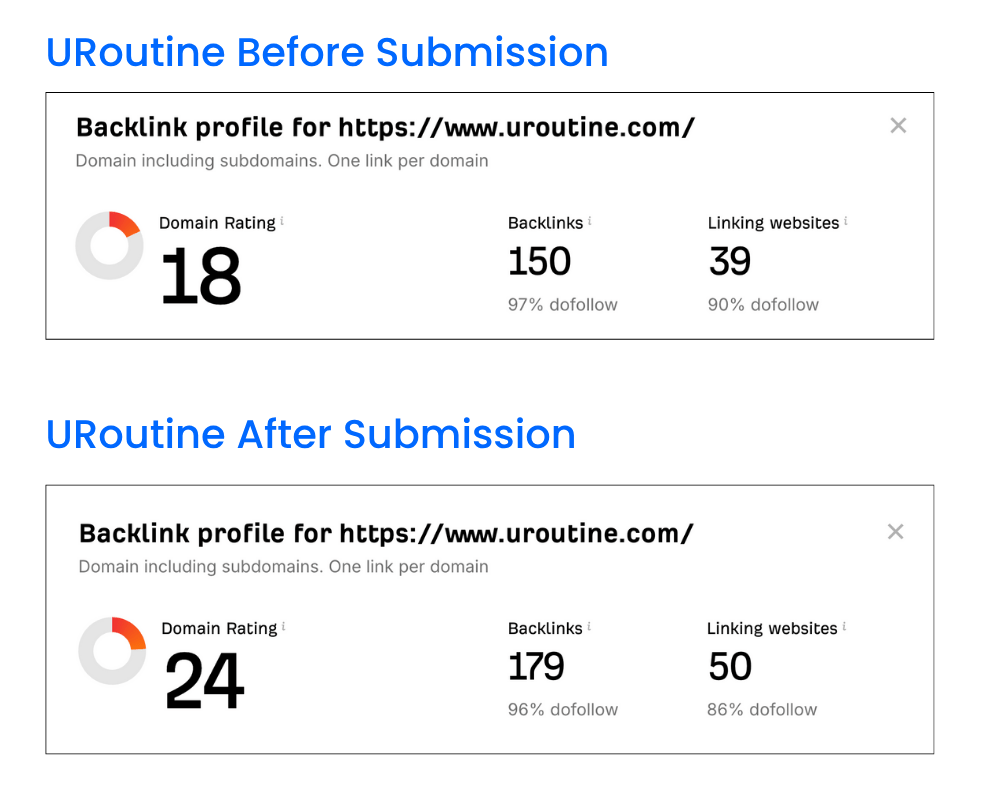This screenshot has height=797, width=985.
Task: Click the Domain Rating info icon in top panel
Action: tap(282, 221)
